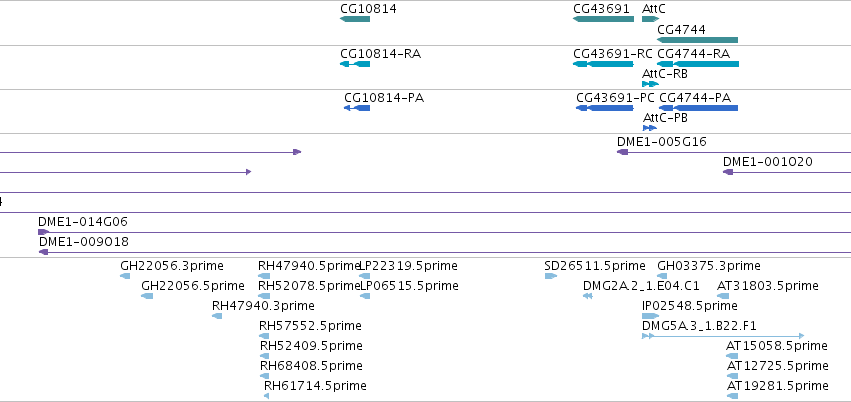Viewport: 851px width, 402px height.
Task: Select the AT12725.5prime EST glyph
Action: [x=732, y=376]
